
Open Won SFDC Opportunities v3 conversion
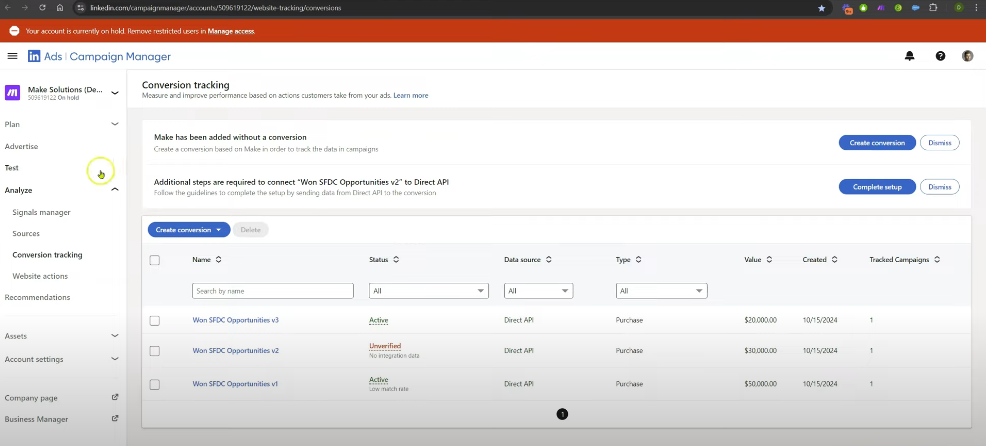coord(235,320)
